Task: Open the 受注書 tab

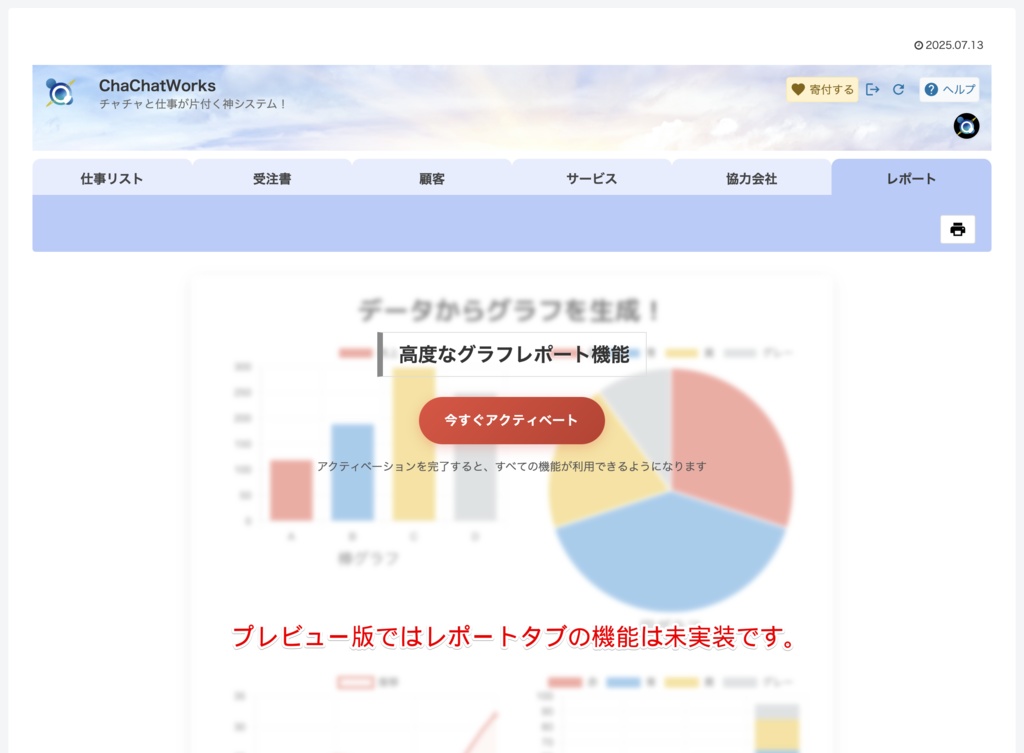Action: pyautogui.click(x=272, y=178)
